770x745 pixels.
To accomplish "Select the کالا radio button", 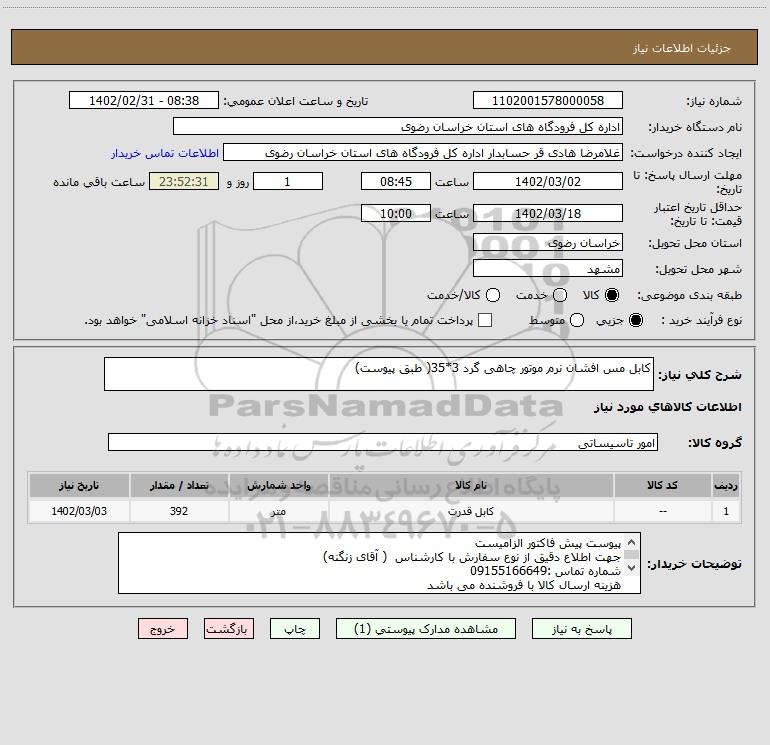I will click(612, 295).
